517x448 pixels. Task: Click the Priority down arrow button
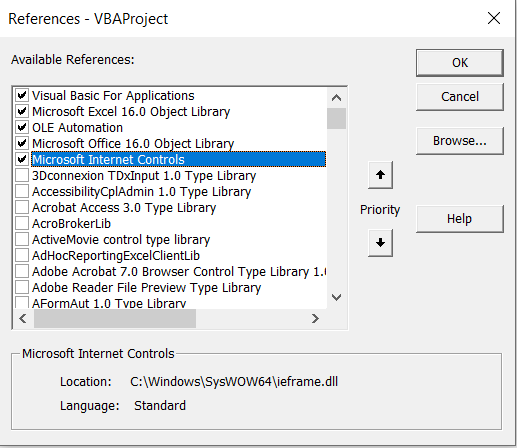click(x=380, y=243)
